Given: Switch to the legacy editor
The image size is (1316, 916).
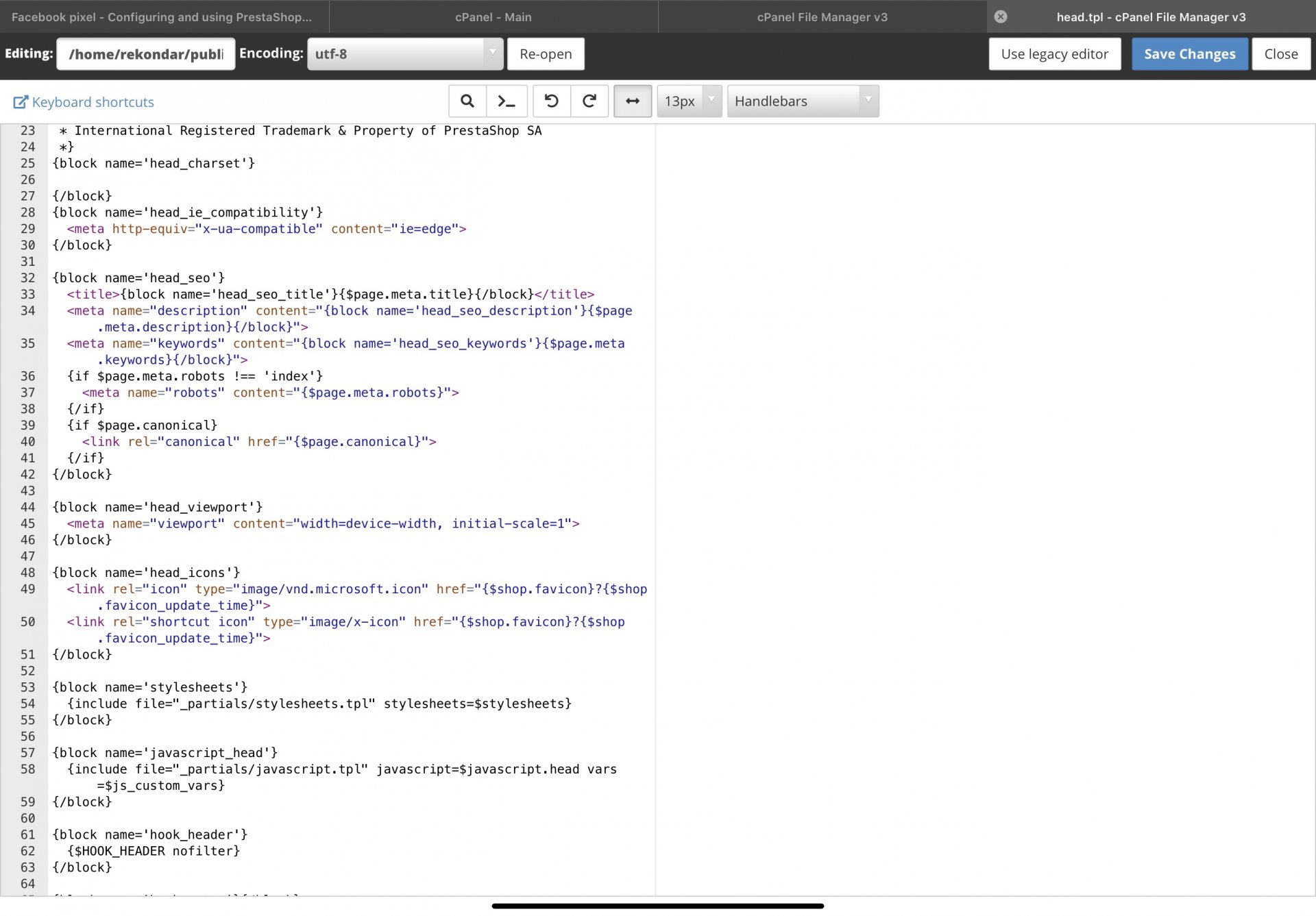Looking at the screenshot, I should coord(1054,53).
